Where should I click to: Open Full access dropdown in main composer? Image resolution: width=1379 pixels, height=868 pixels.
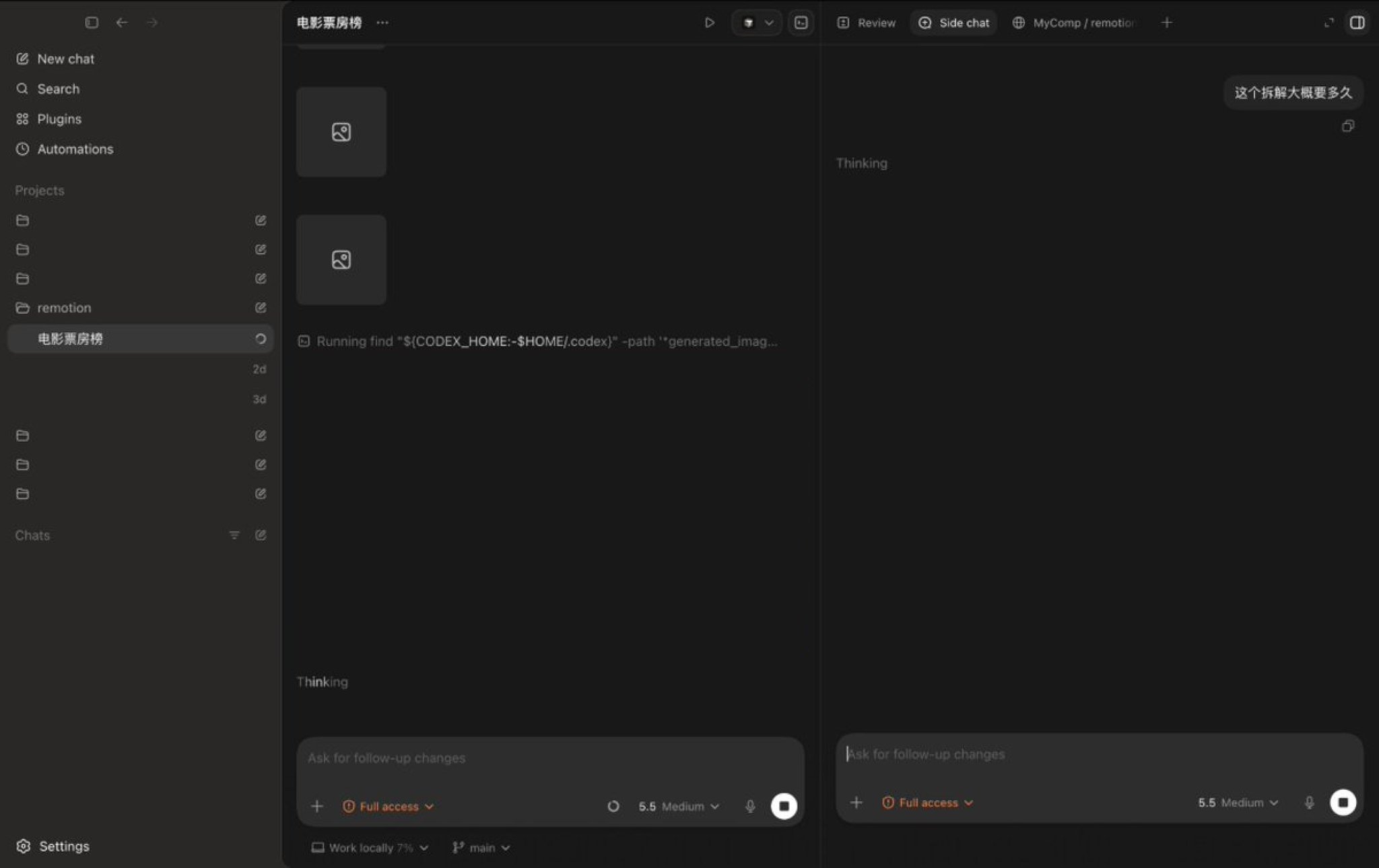pos(388,806)
